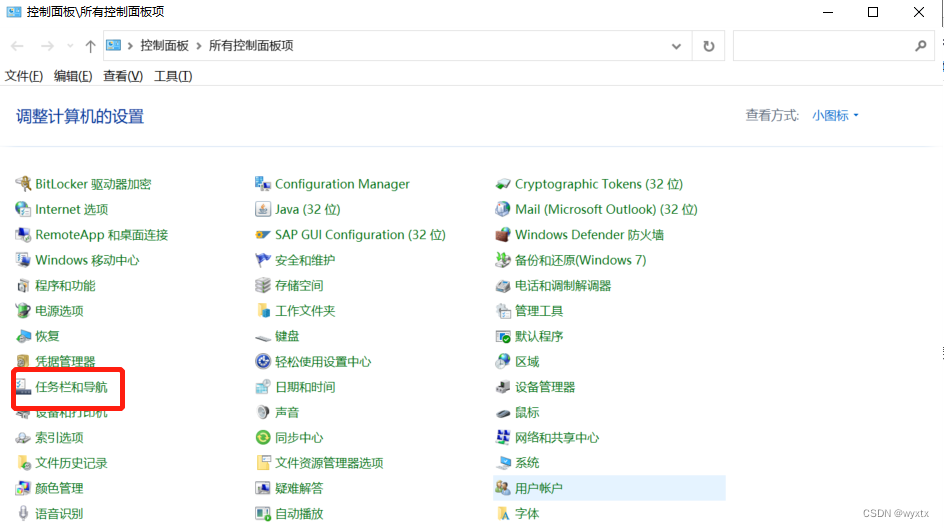Screen dimensions: 944x528
Task: Click the 任务栏和导航 icon
Action: (23, 387)
